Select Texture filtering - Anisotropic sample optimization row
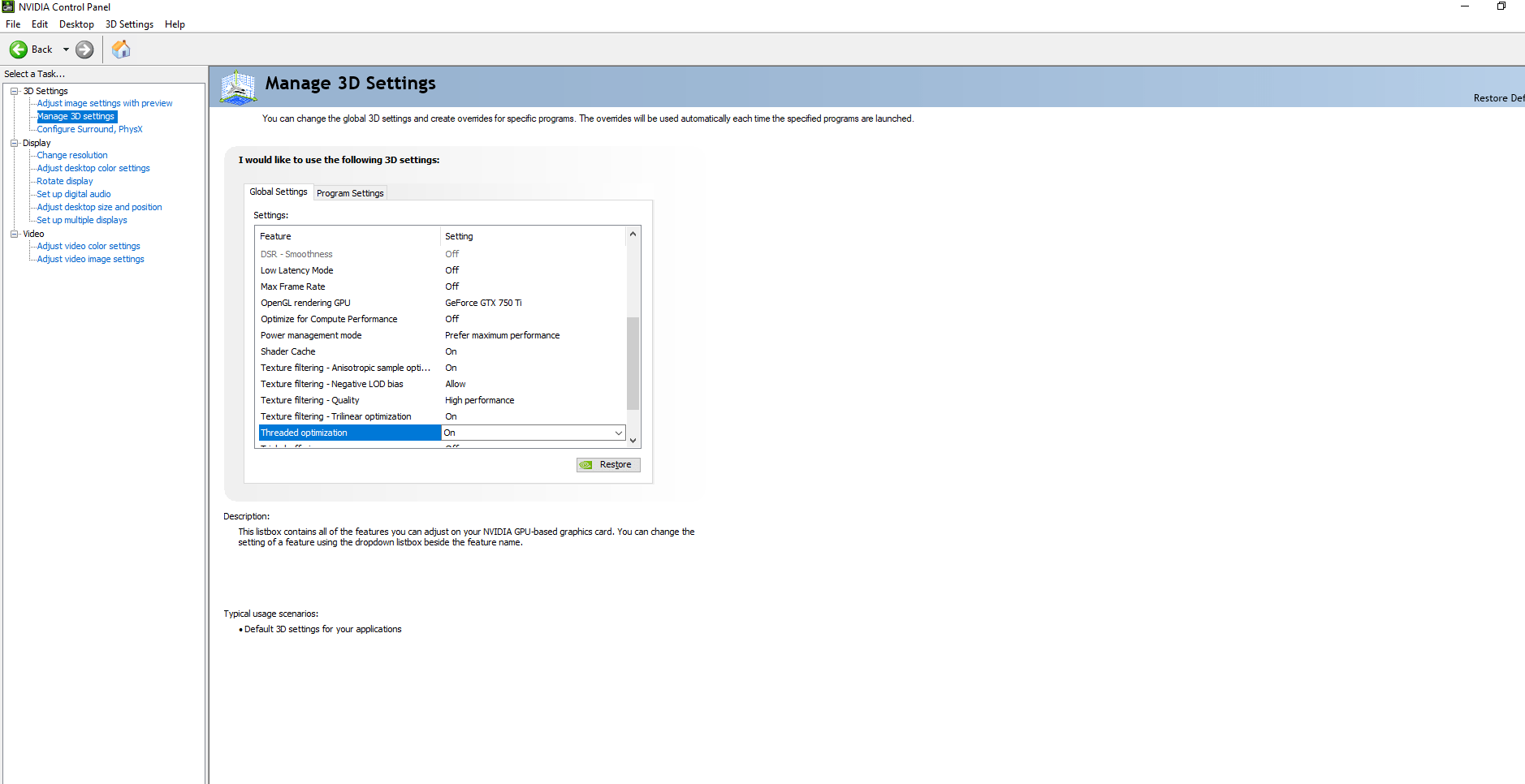Screen dimensions: 1525x784 coord(443,368)
